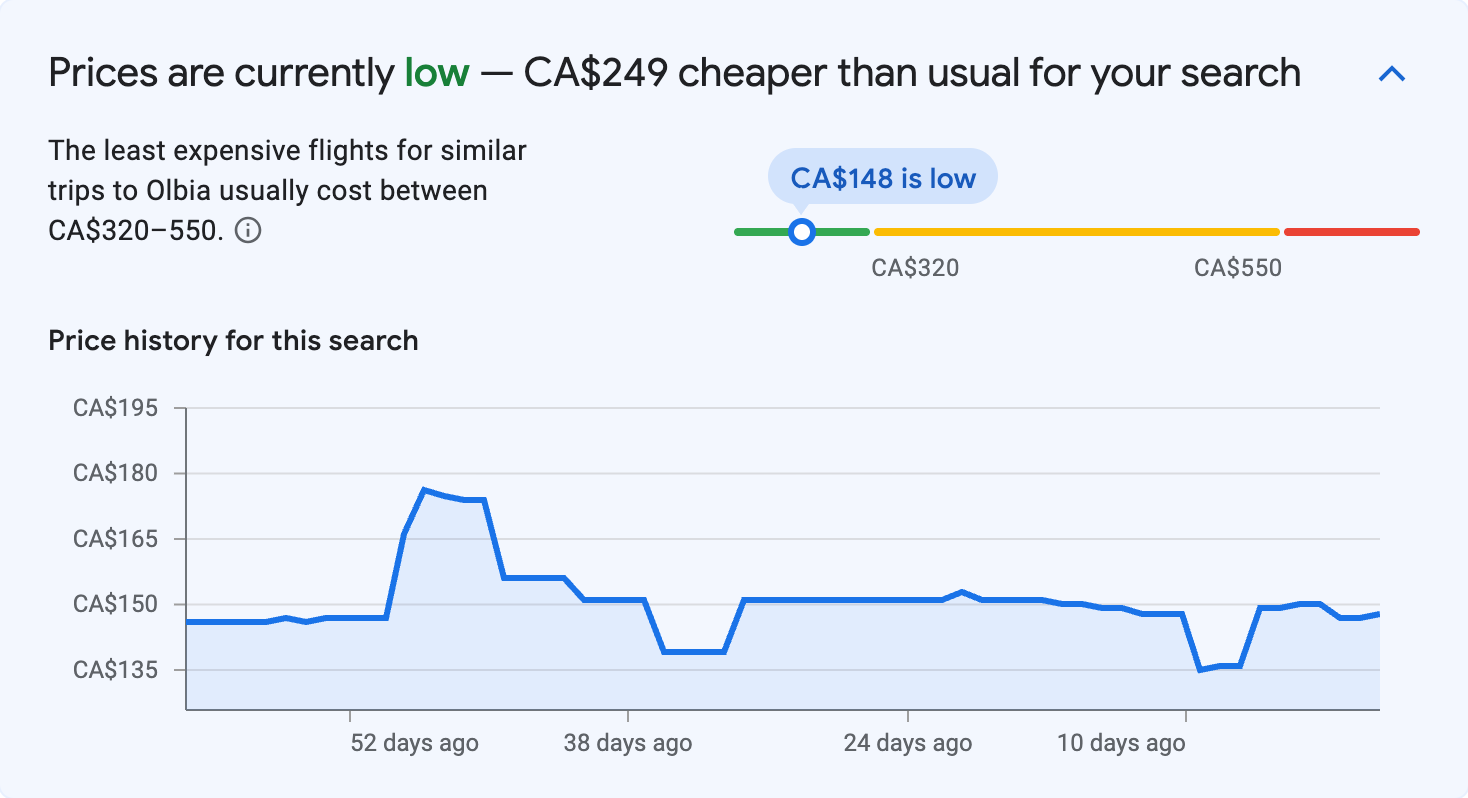
Task: Click the yellow typical-price segment of bar
Action: pos(1075,231)
